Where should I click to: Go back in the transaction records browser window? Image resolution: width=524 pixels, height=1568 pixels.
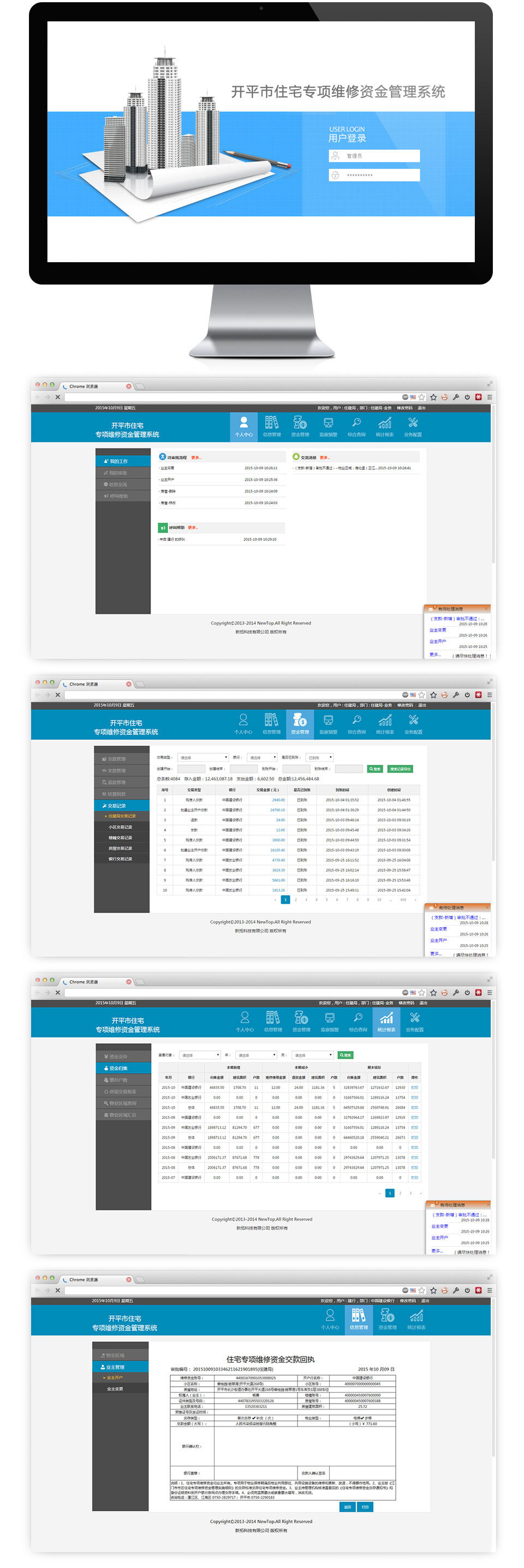tap(38, 694)
